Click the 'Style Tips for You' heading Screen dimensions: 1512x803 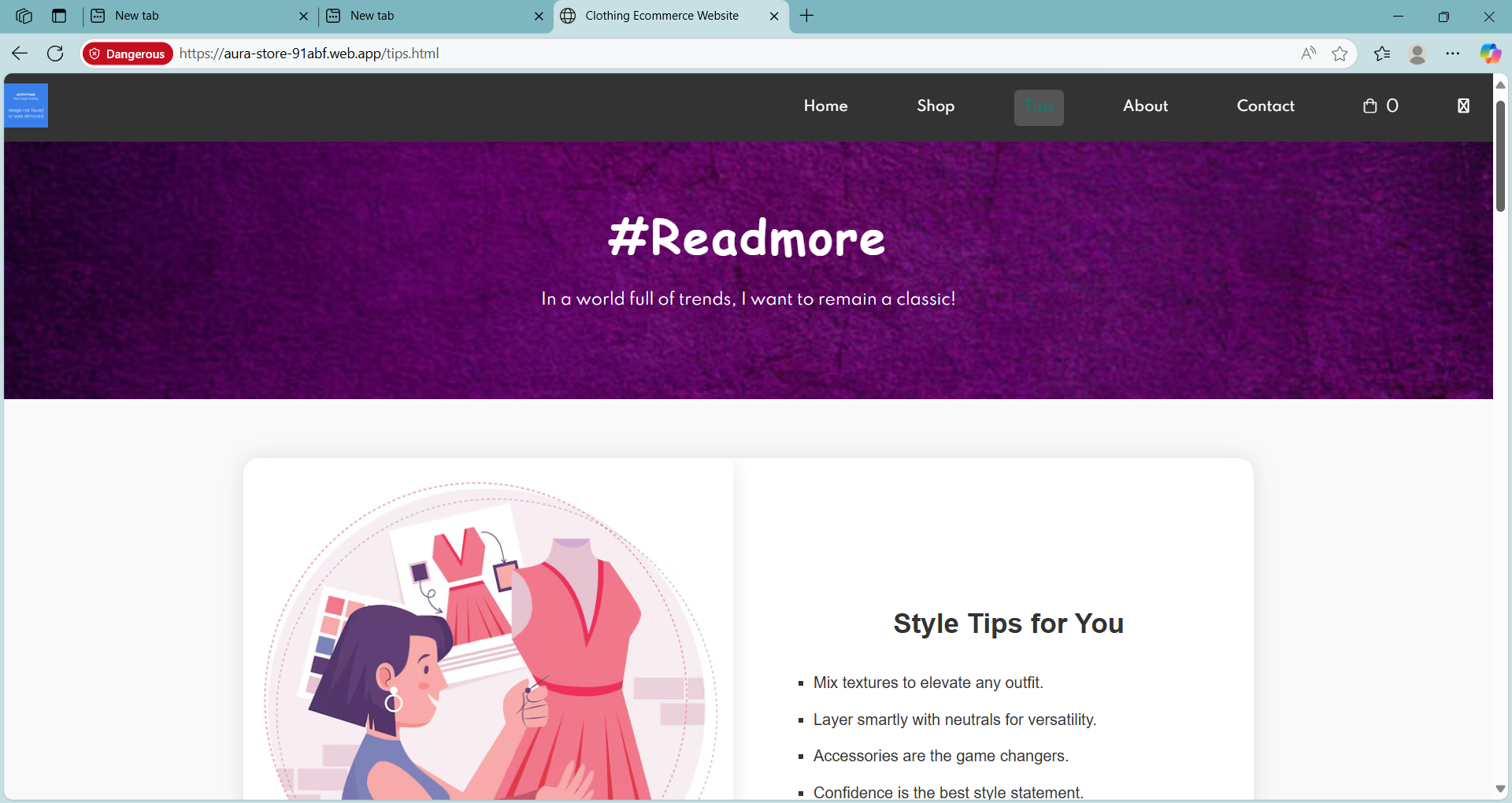(x=1008, y=624)
